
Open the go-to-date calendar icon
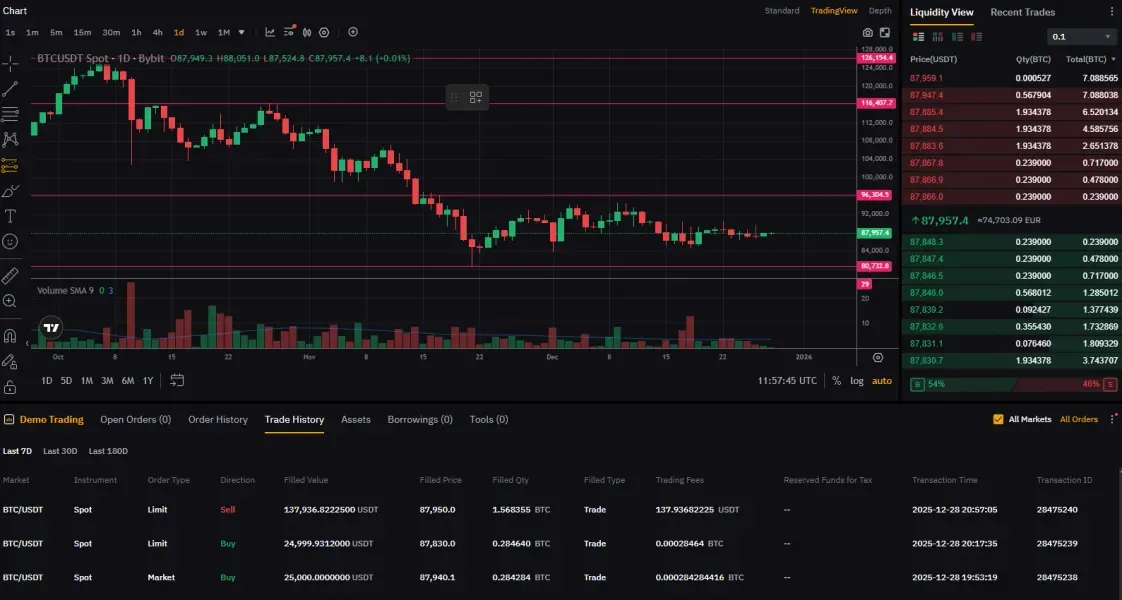tap(177, 380)
